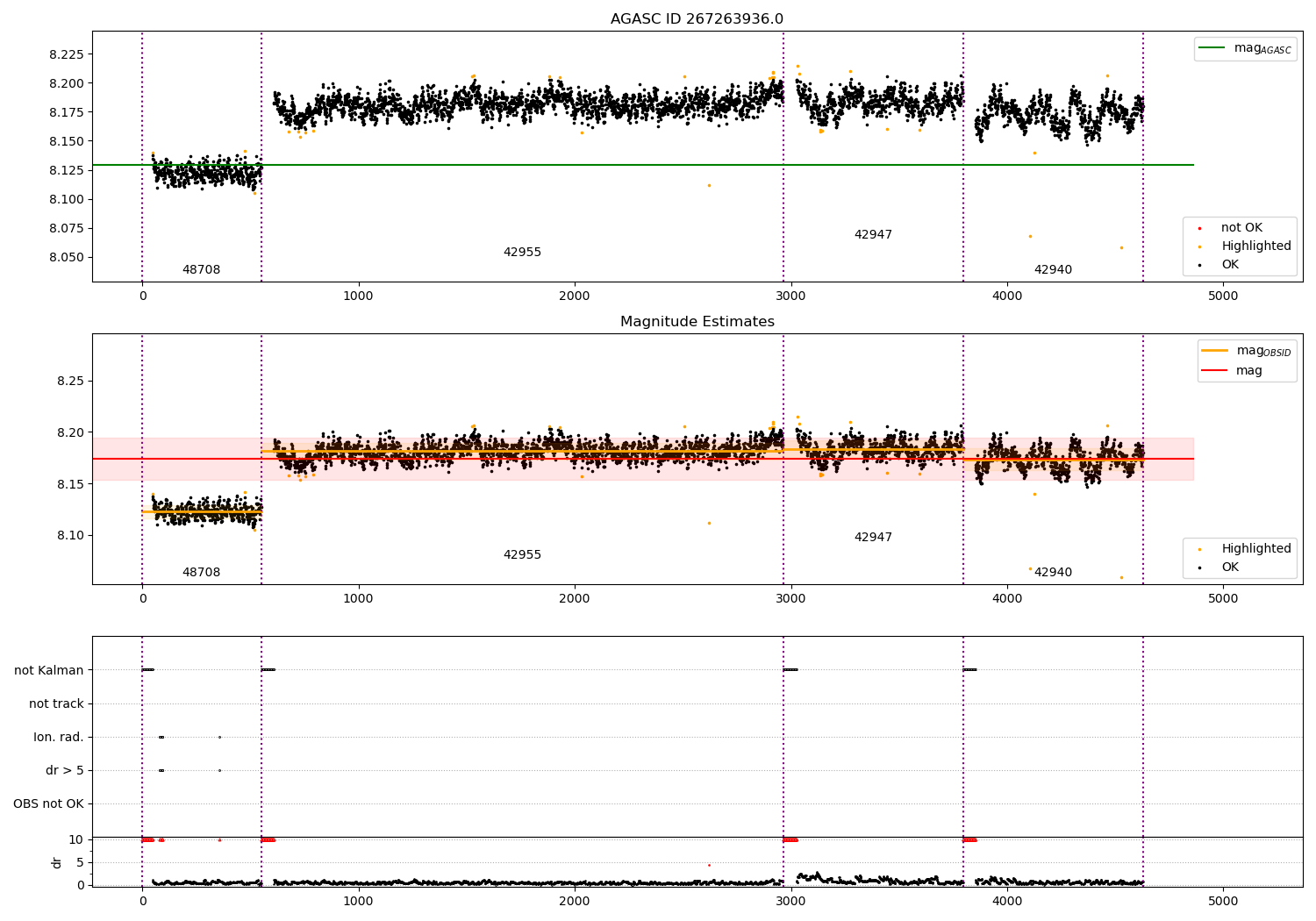Click the 'Ion. rad.' axis label
Screen dimensions: 1316x921
click(x=59, y=737)
